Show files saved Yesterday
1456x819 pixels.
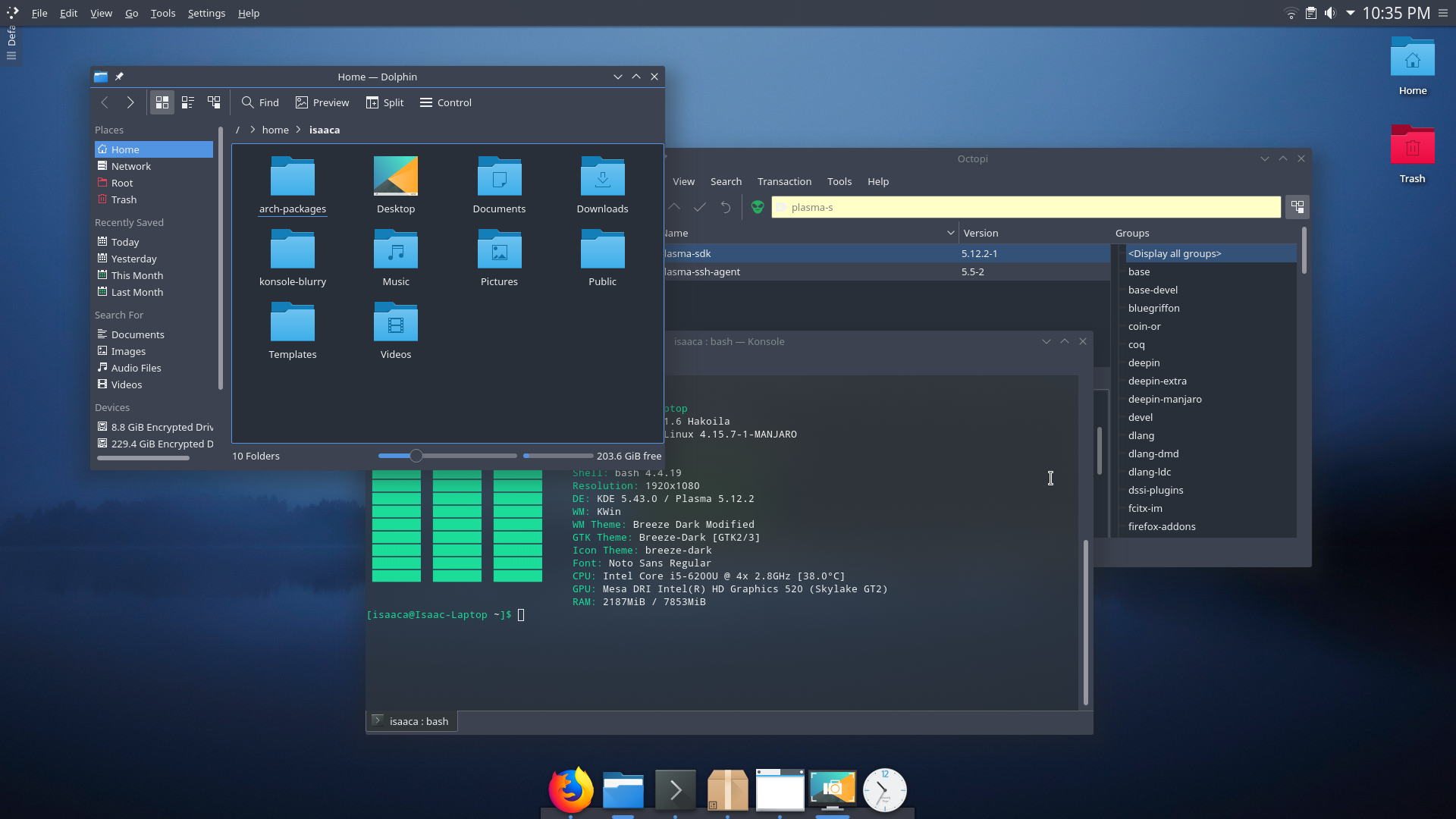tap(154, 259)
